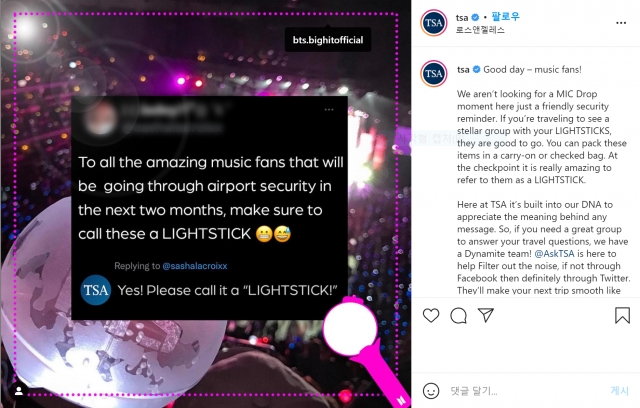
Task: Click the tsa username in the caption
Action: pos(463,70)
